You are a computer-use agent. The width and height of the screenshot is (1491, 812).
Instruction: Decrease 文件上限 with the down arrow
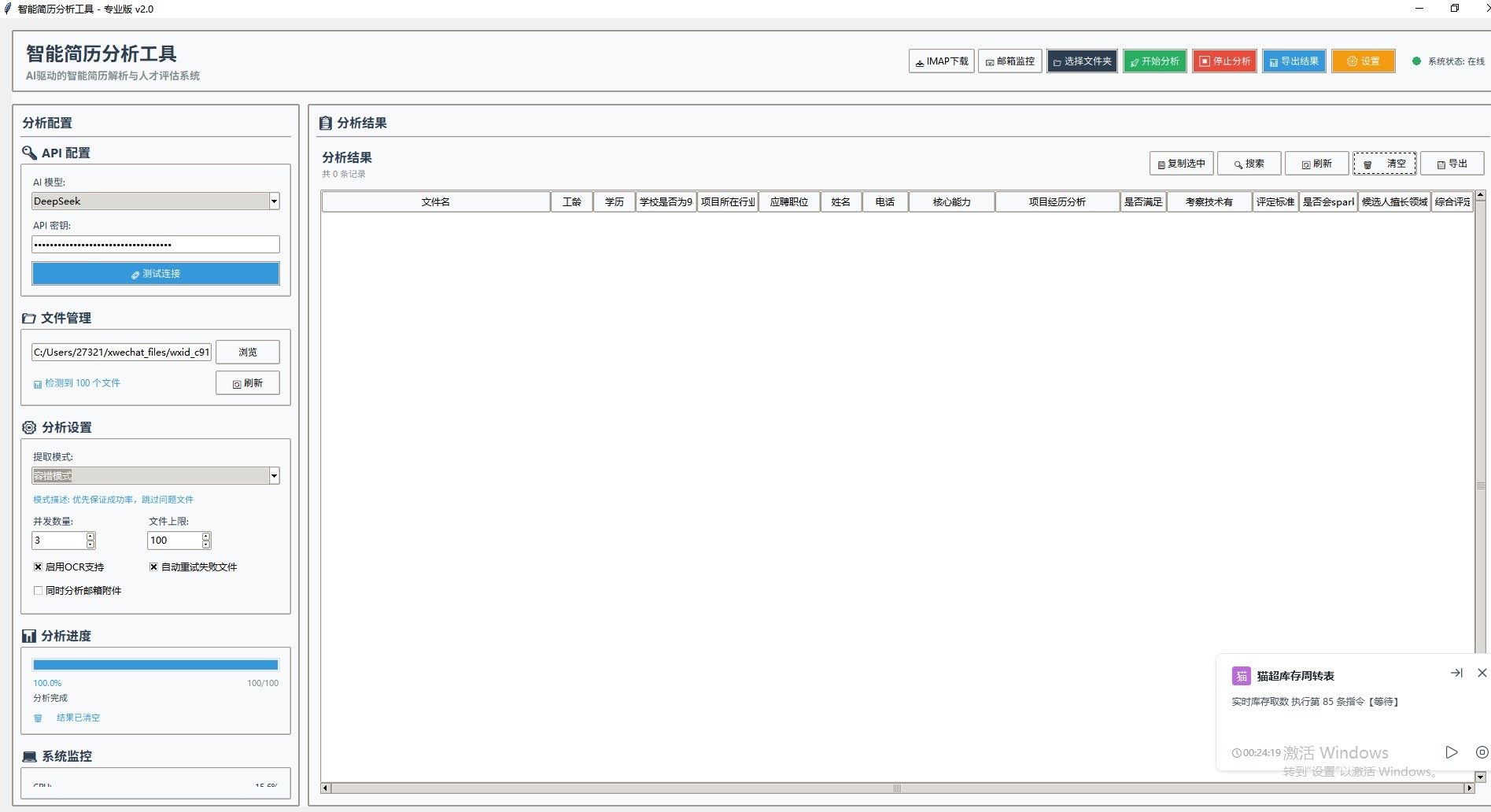click(x=206, y=544)
